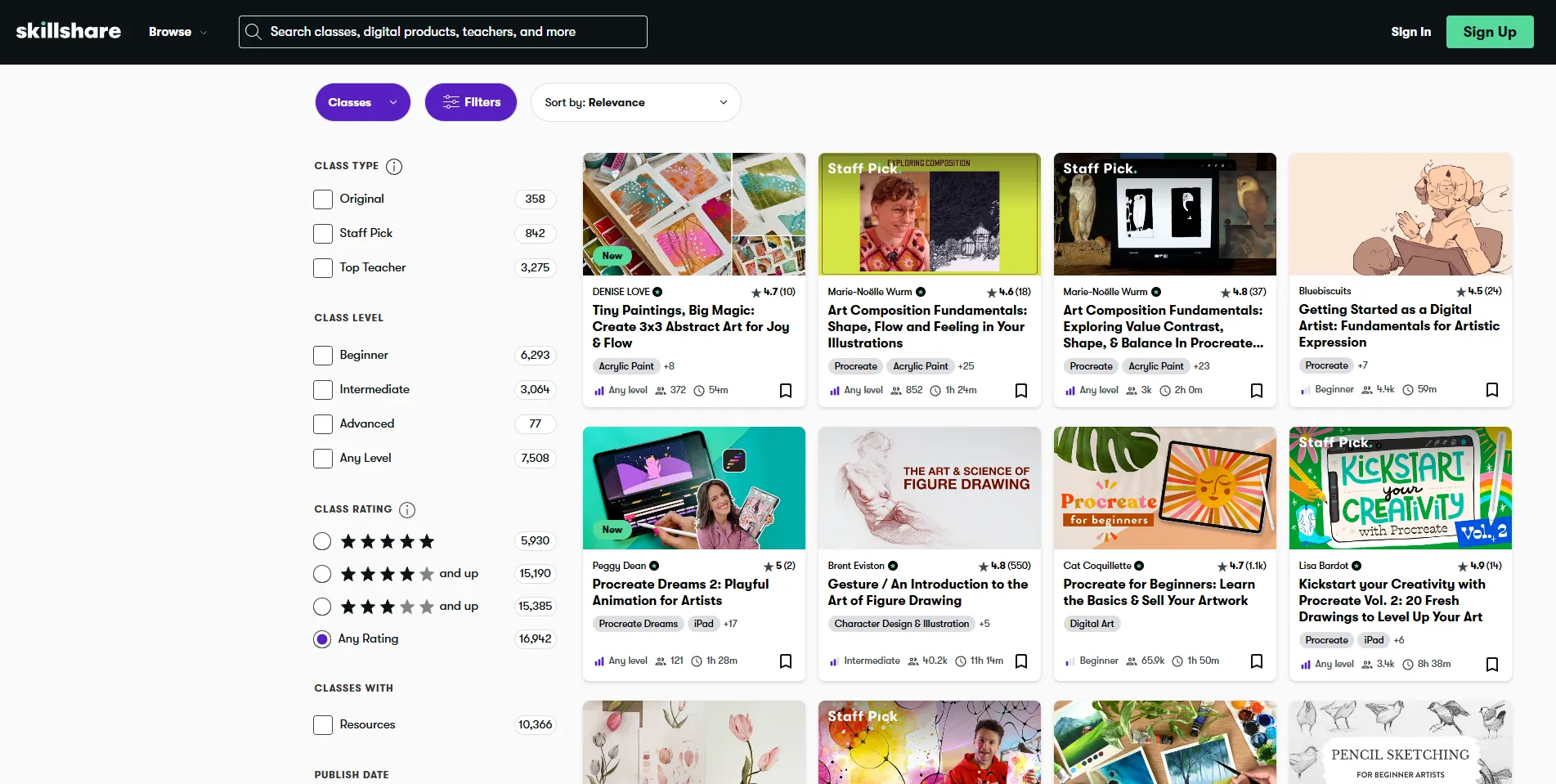Open the Procreate Dreams 2 class thumbnail

click(x=693, y=487)
